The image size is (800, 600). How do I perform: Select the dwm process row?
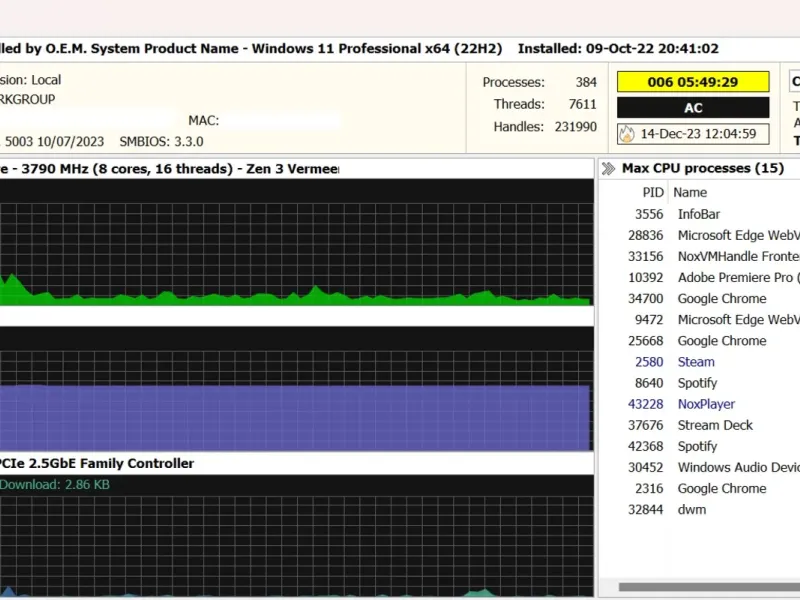tap(691, 509)
